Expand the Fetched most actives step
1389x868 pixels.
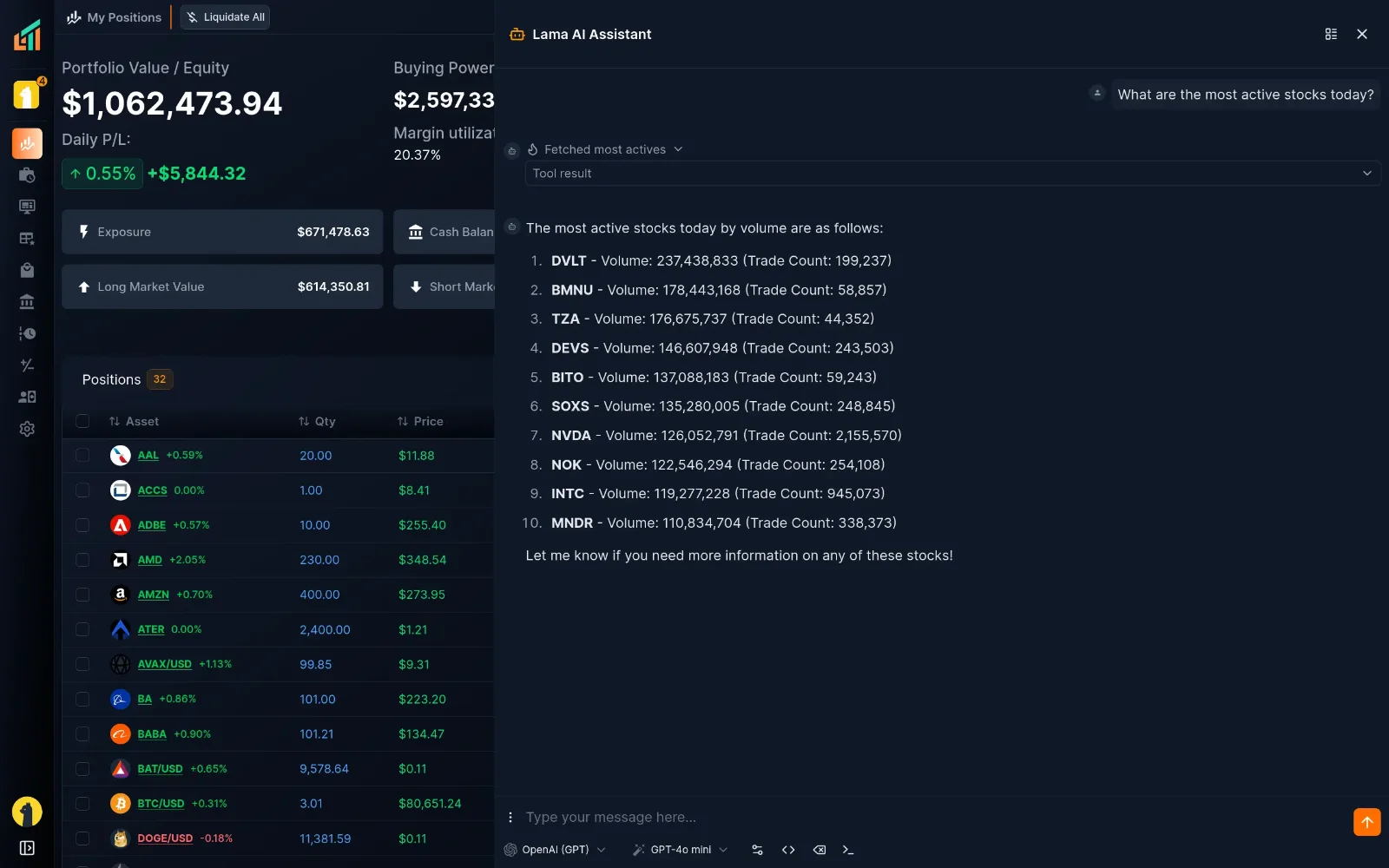(x=605, y=149)
